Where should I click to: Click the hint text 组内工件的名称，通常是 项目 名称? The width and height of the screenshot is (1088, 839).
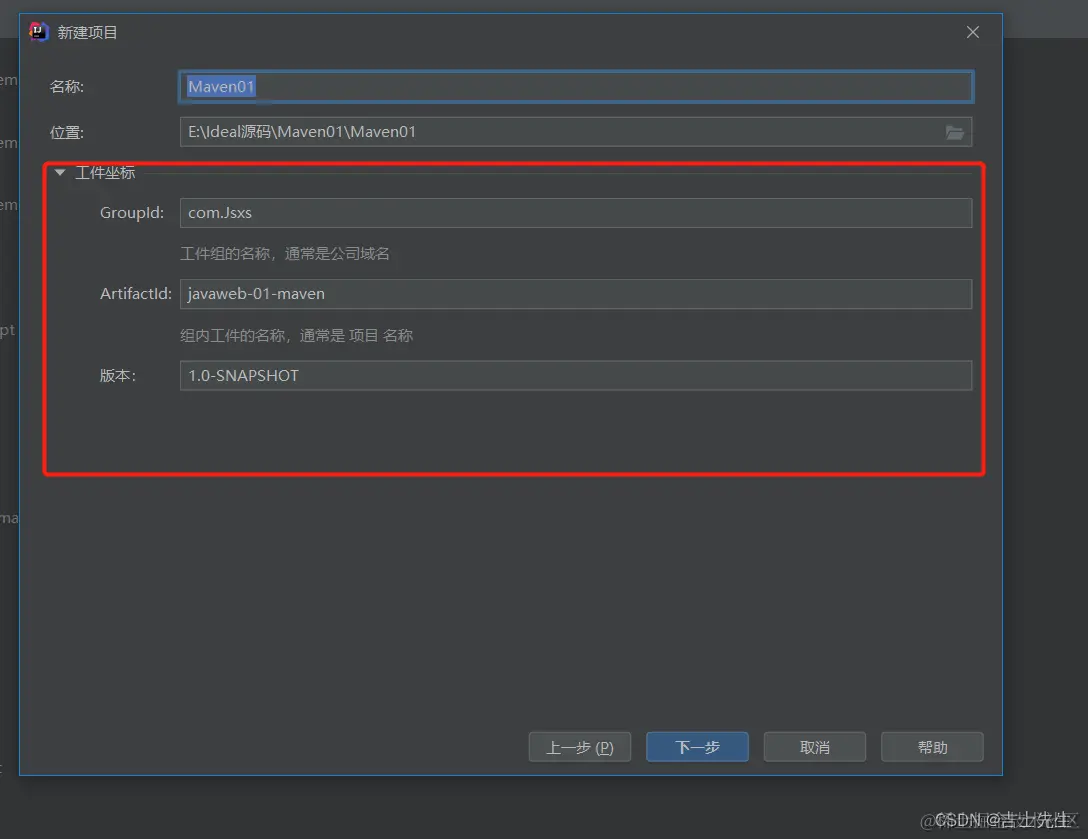296,336
